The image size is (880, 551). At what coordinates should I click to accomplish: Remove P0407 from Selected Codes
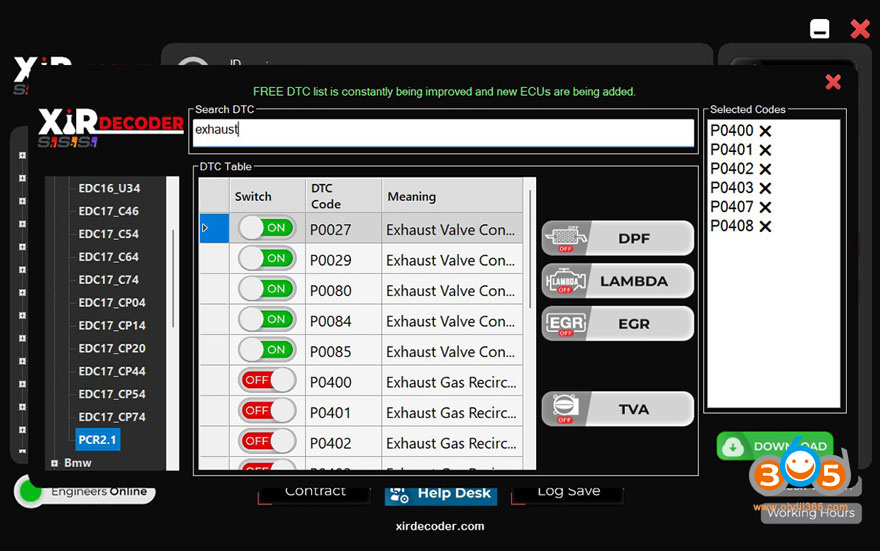coord(765,208)
